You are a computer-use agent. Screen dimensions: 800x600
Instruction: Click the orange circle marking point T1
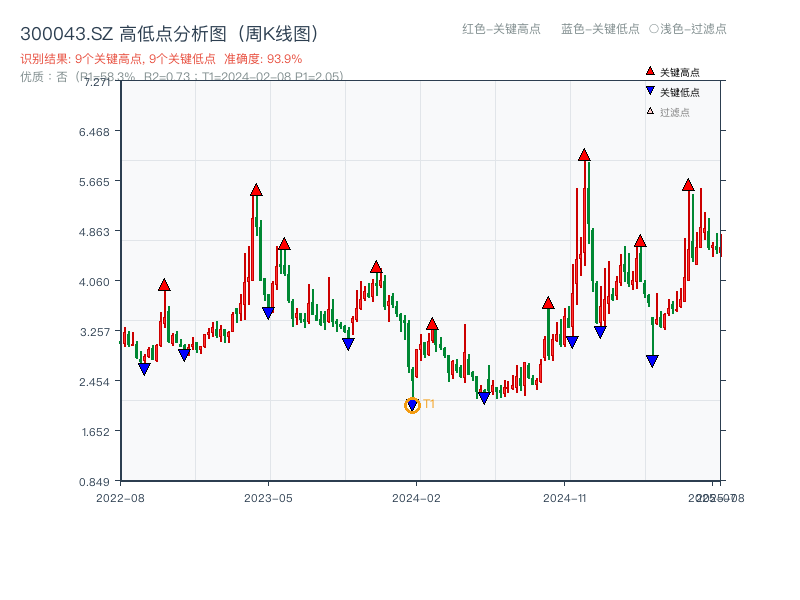pos(411,405)
